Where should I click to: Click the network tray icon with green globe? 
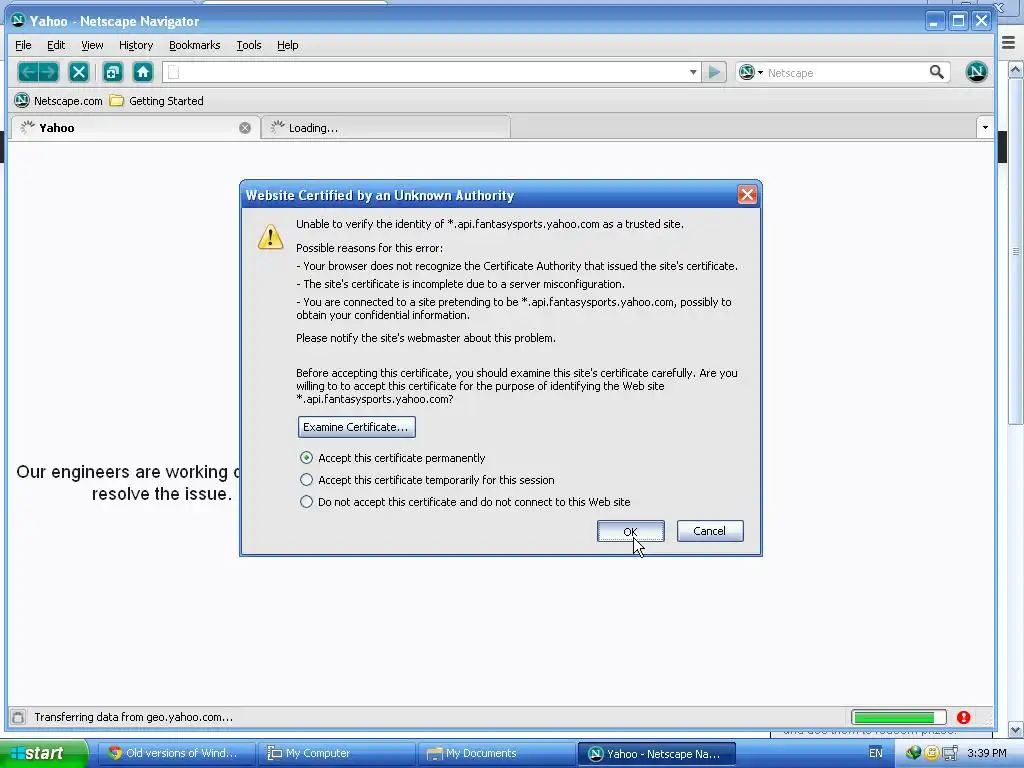[x=913, y=753]
